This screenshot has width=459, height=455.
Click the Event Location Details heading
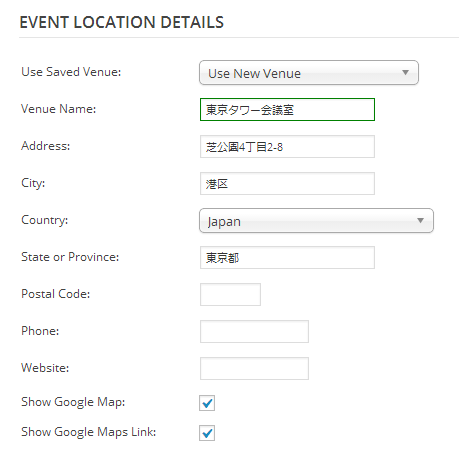click(x=122, y=23)
